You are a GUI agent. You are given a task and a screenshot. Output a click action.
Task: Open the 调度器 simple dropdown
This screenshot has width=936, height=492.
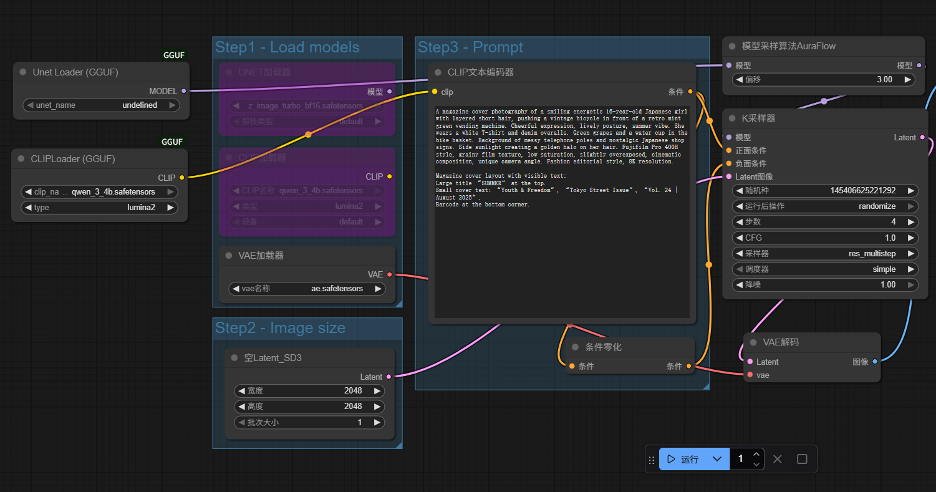tap(820, 269)
